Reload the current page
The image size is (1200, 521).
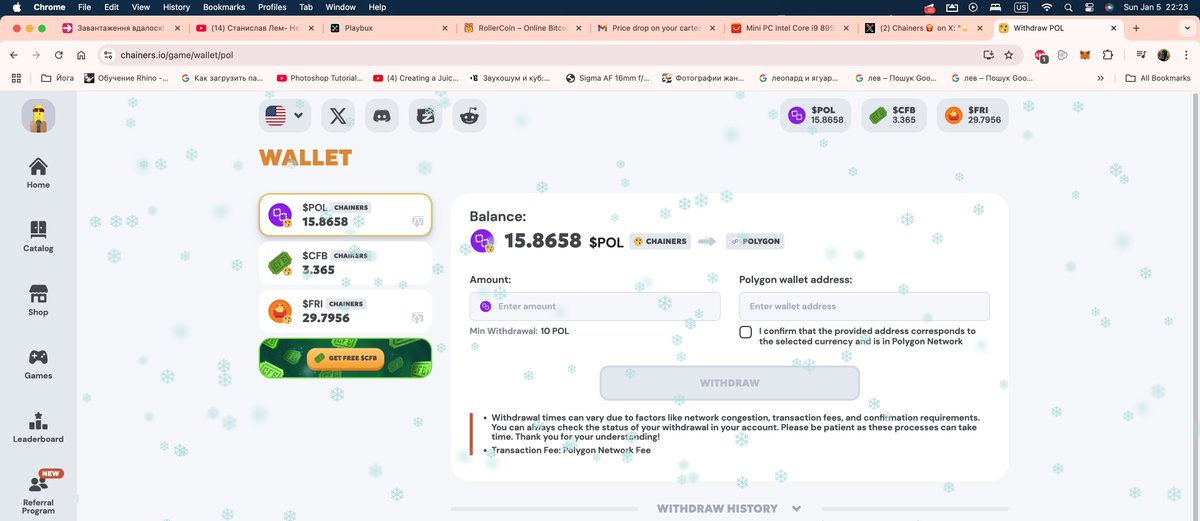(59, 55)
